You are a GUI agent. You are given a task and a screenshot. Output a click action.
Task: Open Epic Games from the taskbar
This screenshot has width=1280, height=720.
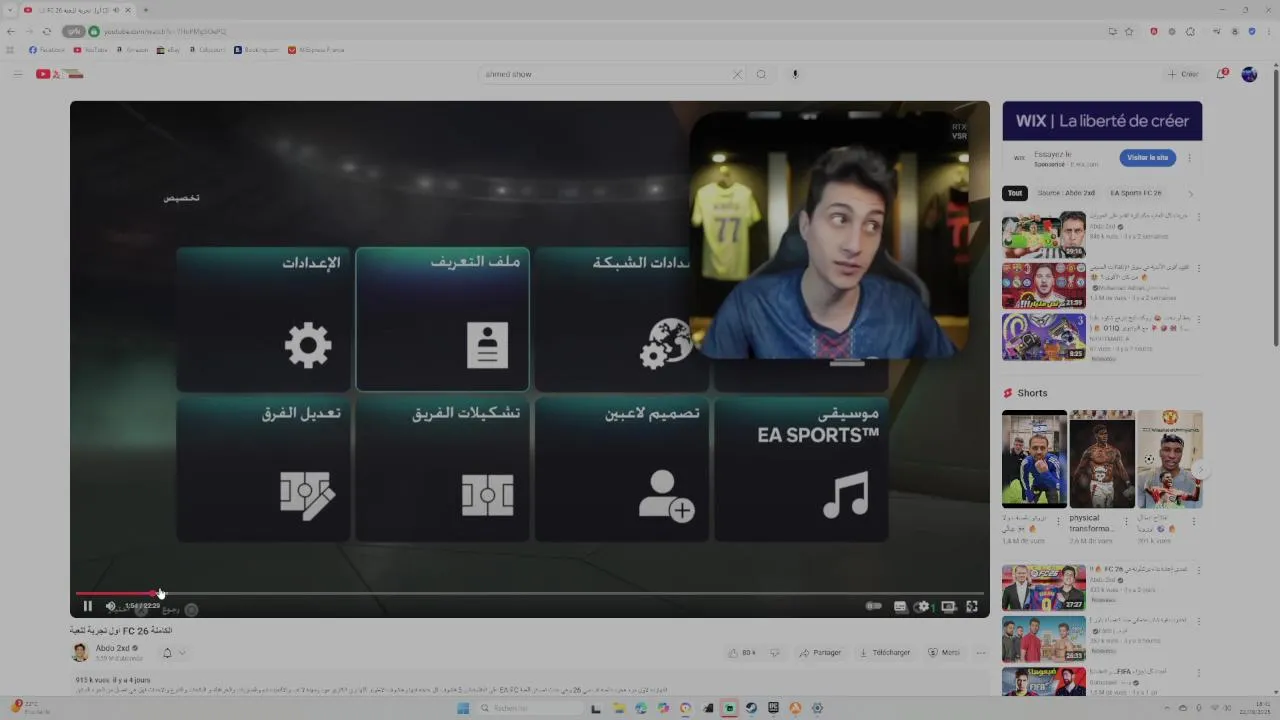773,708
